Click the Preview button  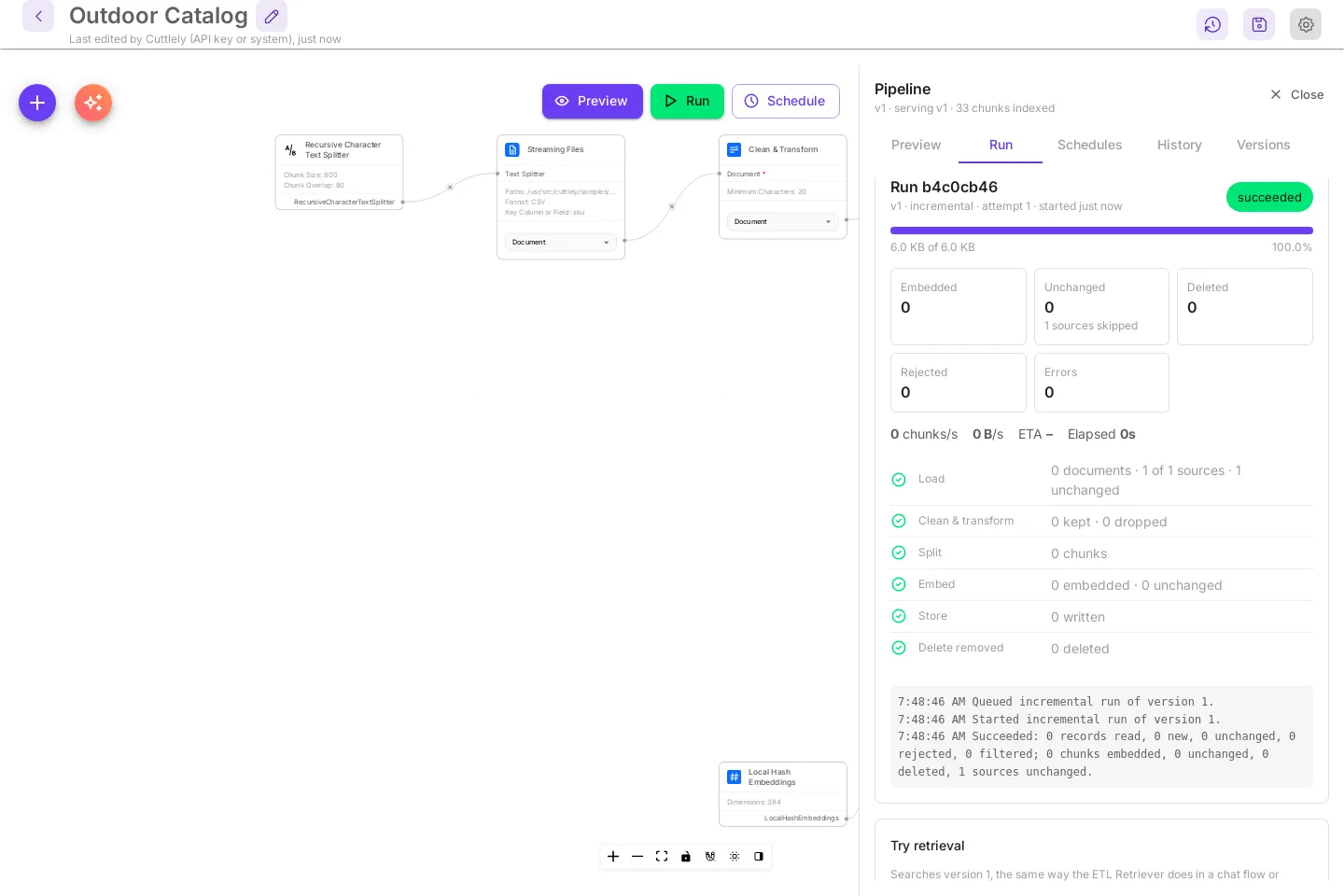[x=593, y=101]
